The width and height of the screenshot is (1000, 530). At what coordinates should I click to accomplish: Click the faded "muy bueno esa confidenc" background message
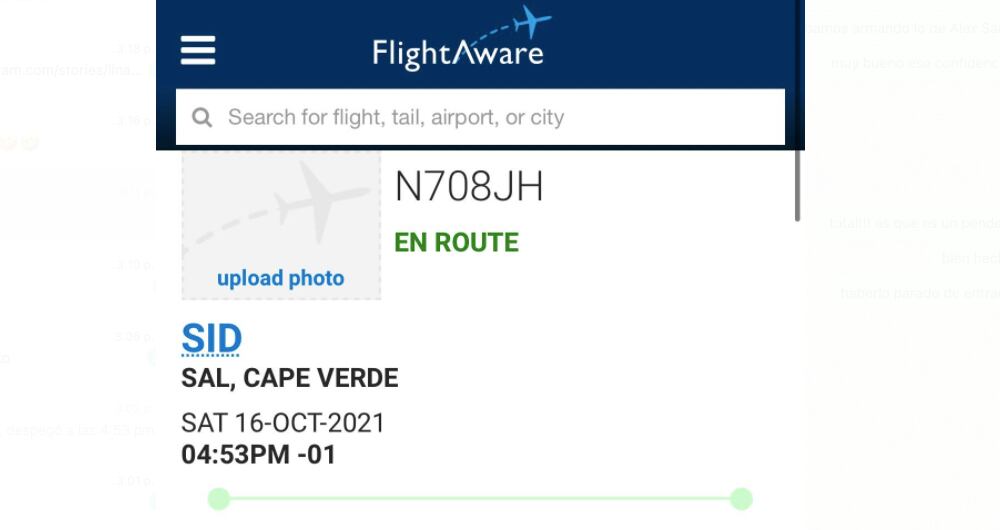click(x=914, y=63)
